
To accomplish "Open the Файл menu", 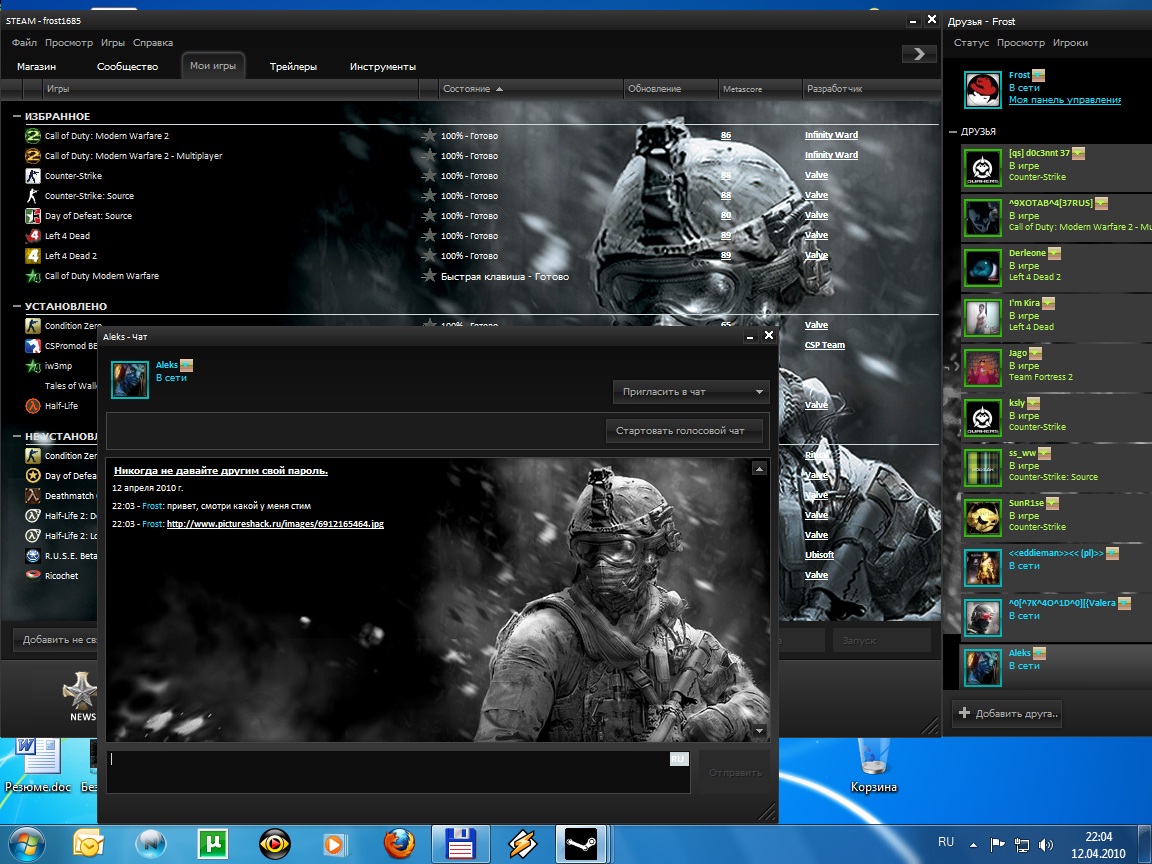I will (x=24, y=43).
